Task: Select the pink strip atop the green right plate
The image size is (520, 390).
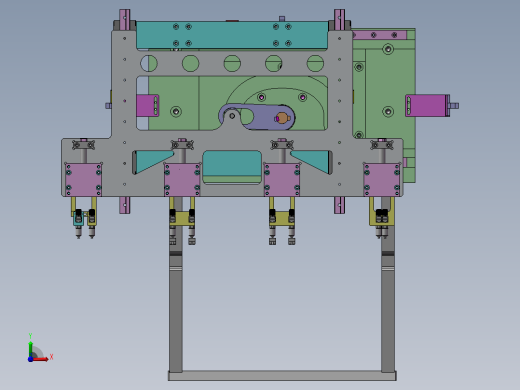Action: coord(379,35)
